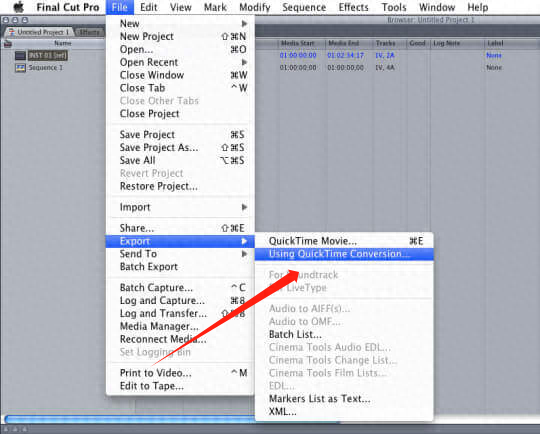
Task: Sort by the Tracks column header
Action: 386,43
